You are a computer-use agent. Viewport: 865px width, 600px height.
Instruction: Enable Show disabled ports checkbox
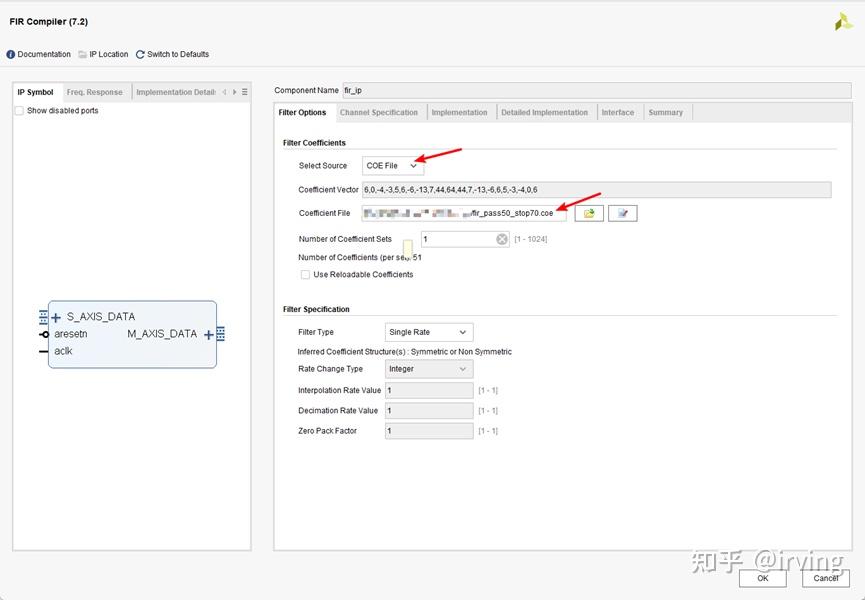(19, 111)
